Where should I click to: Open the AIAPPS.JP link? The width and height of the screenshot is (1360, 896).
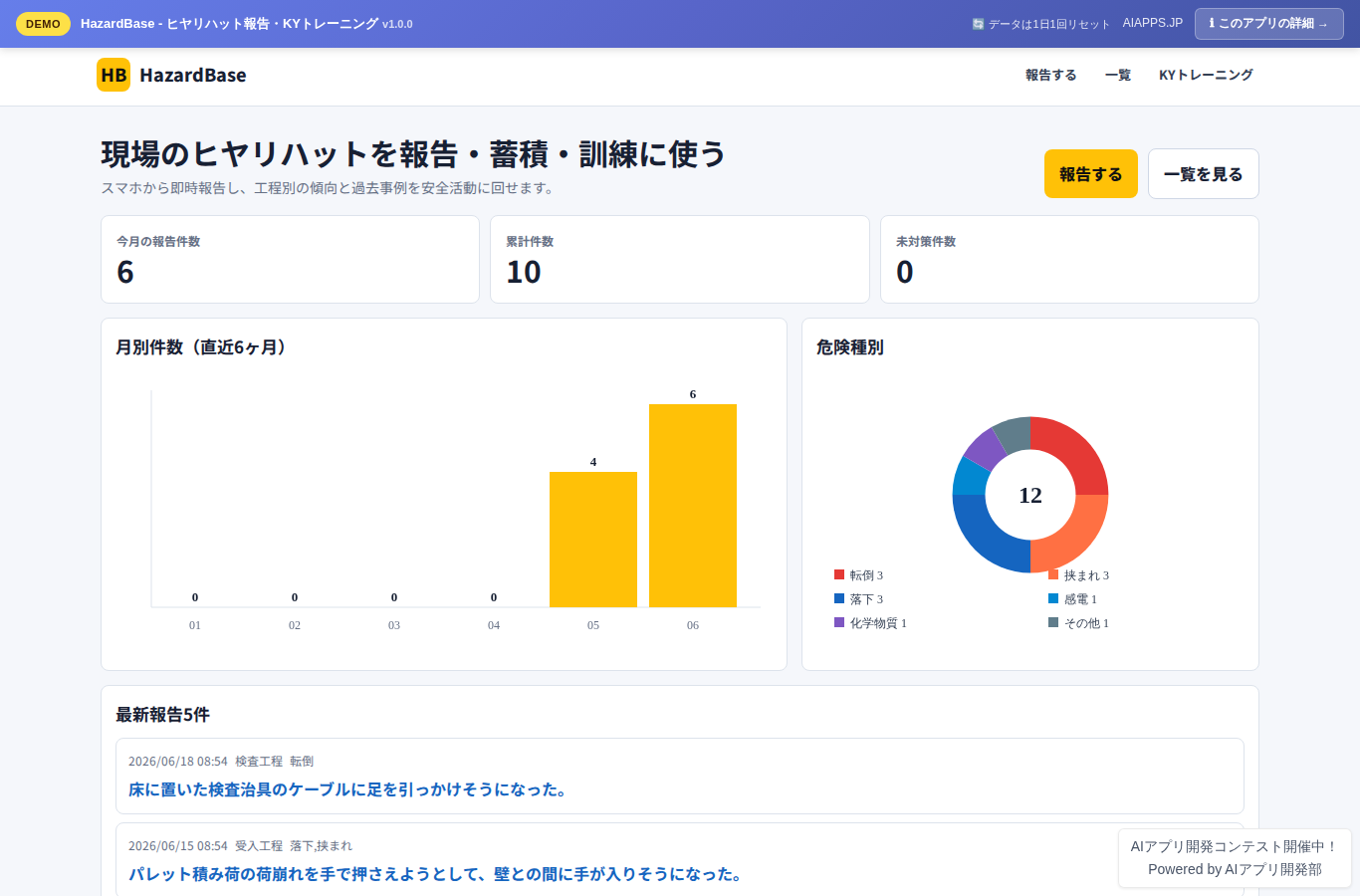[x=1153, y=23]
